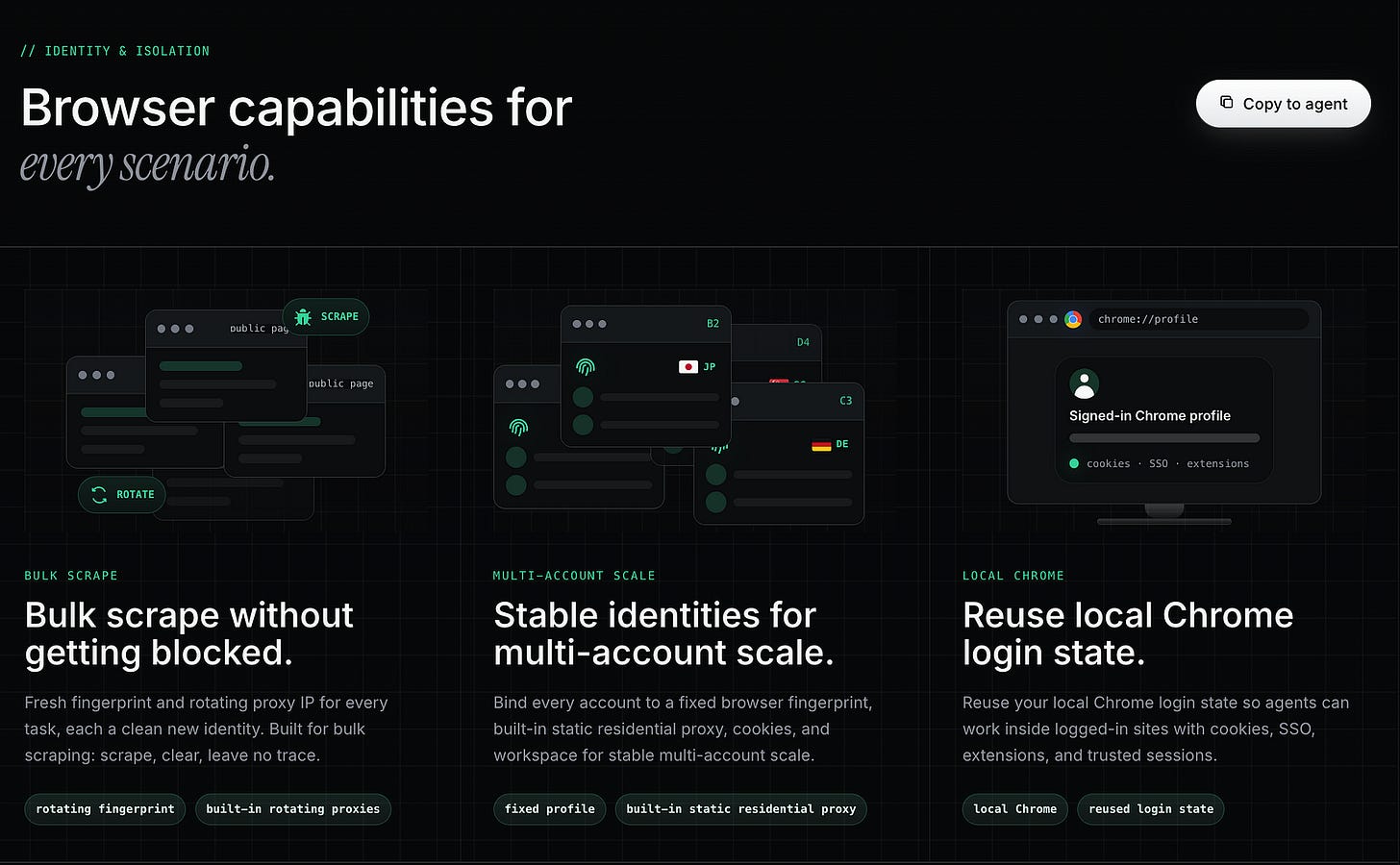1400x865 pixels.
Task: Click the fingerprint icon in the B2 window
Action: [x=585, y=366]
